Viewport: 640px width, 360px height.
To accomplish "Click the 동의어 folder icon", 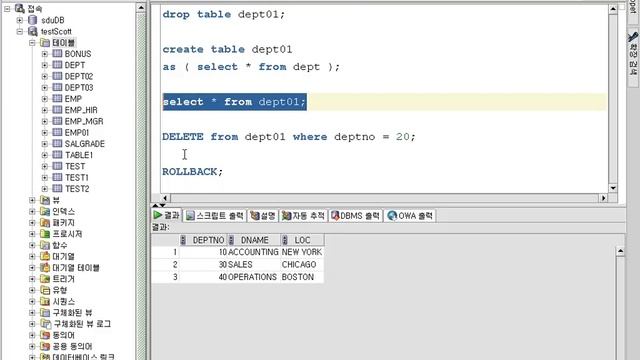I will (x=45, y=335).
